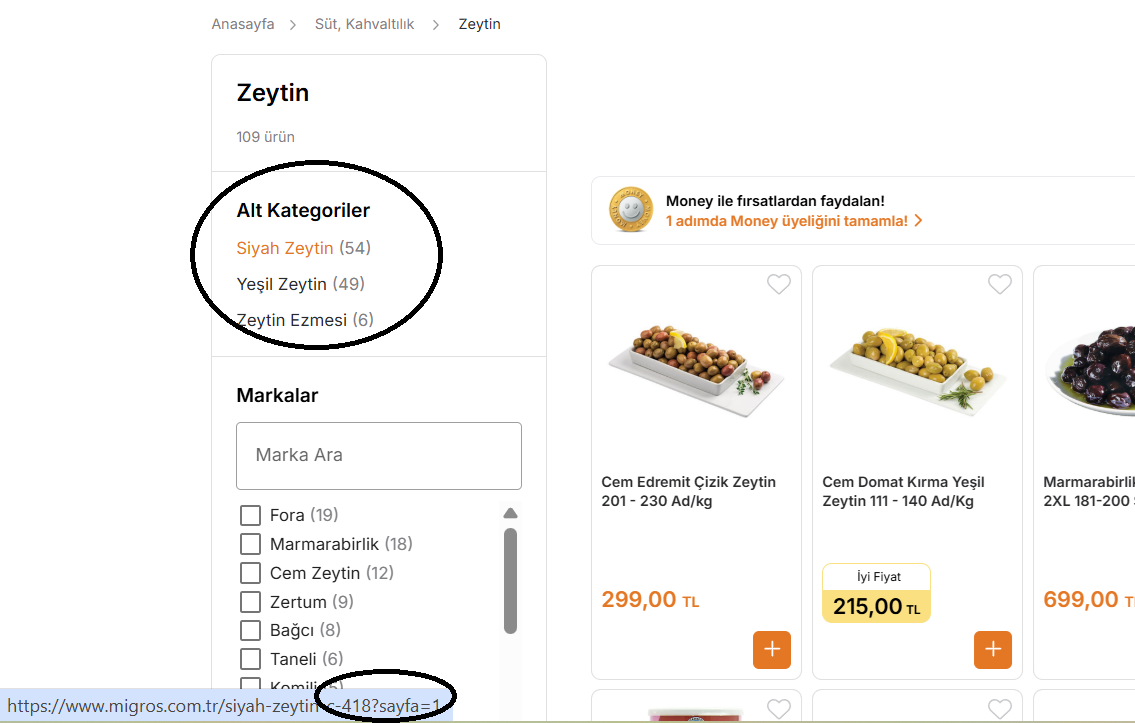Navigate to Anasayfa breadcrumb

[242, 24]
